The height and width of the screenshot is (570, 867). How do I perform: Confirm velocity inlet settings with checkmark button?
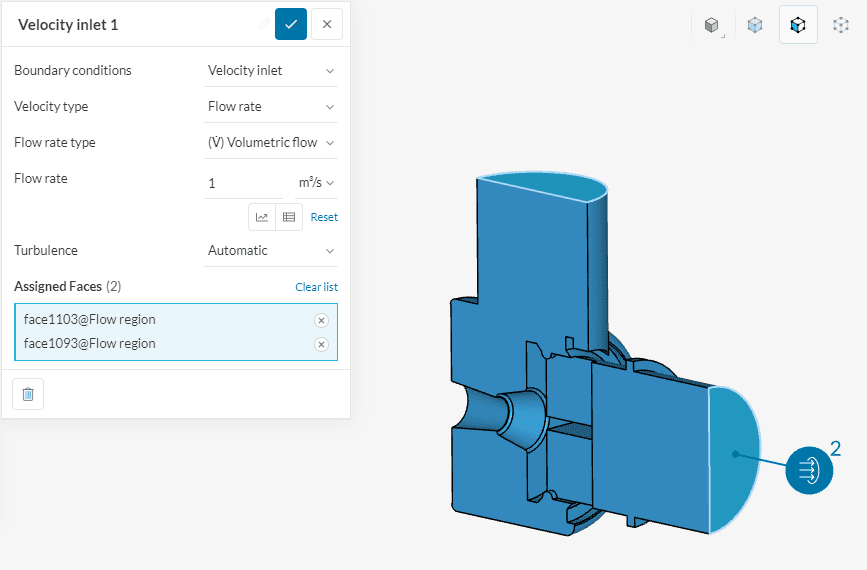(x=291, y=24)
